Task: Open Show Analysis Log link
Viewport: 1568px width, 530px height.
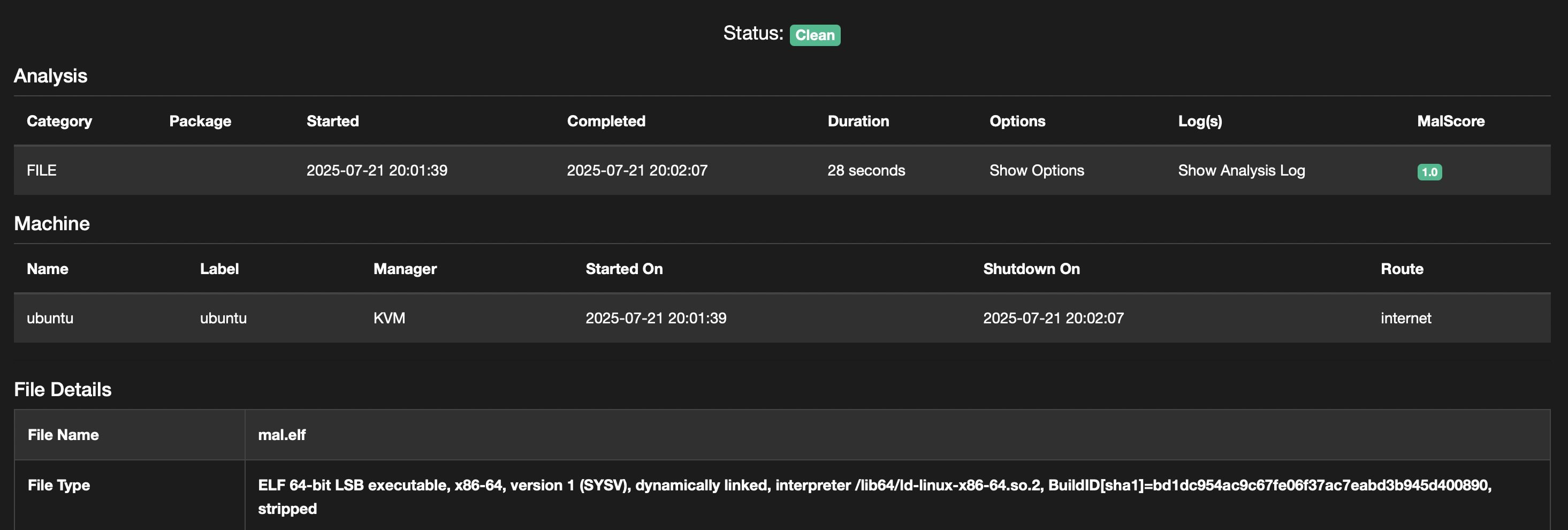Action: (x=1241, y=171)
